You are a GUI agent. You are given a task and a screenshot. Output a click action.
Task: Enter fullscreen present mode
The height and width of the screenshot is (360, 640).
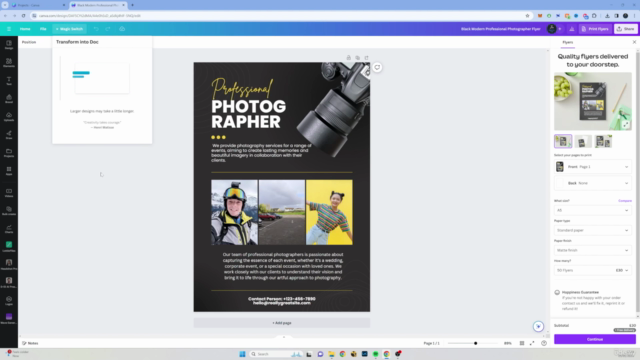532,343
